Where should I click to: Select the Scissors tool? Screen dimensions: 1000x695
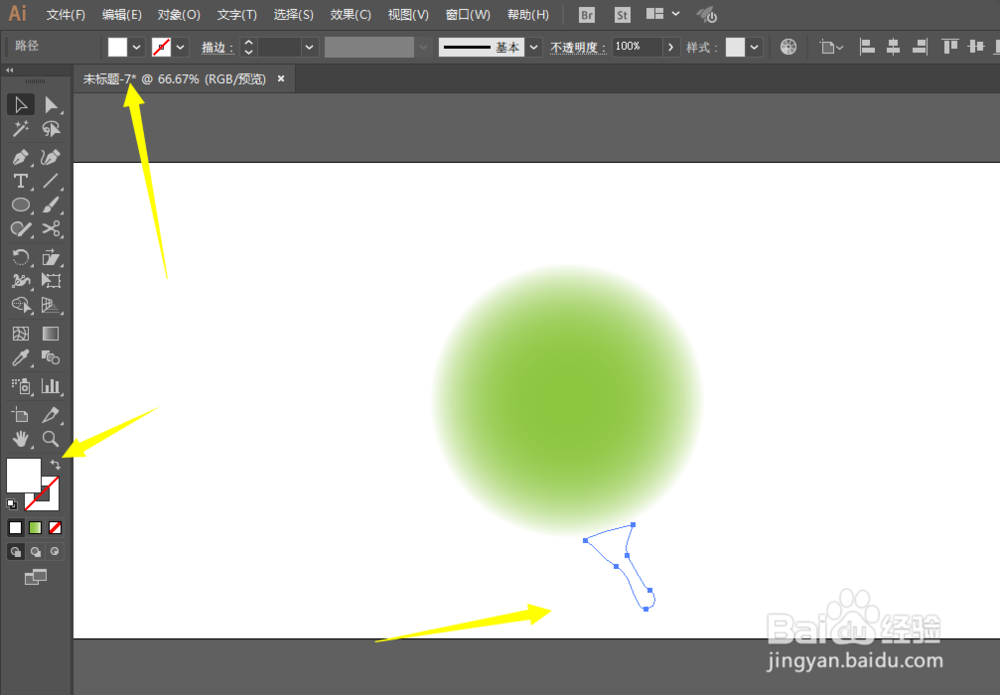click(51, 229)
